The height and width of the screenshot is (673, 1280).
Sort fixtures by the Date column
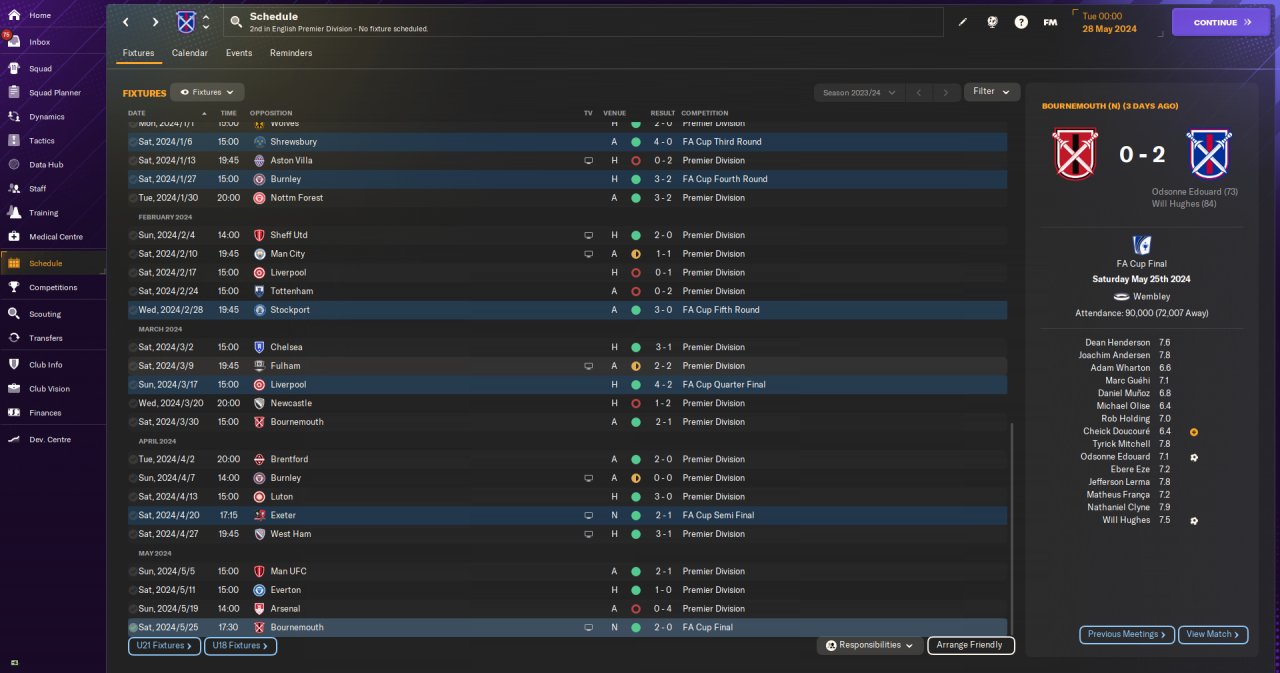(x=137, y=113)
